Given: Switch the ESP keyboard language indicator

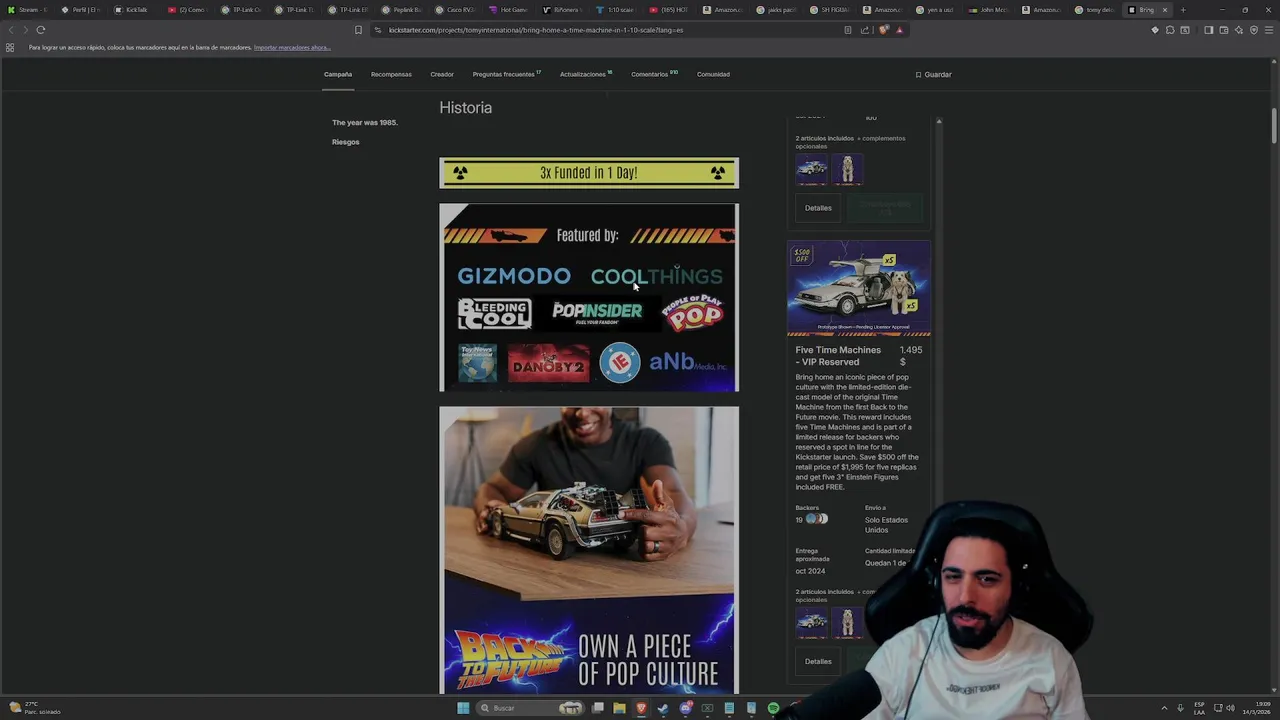Looking at the screenshot, I should pyautogui.click(x=1199, y=708).
